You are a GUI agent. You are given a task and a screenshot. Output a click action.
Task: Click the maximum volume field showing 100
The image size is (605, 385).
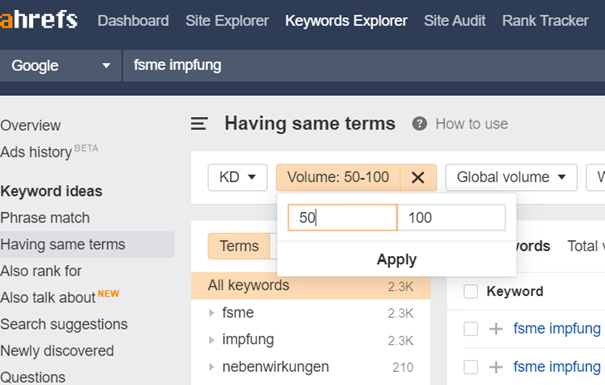[451, 218]
